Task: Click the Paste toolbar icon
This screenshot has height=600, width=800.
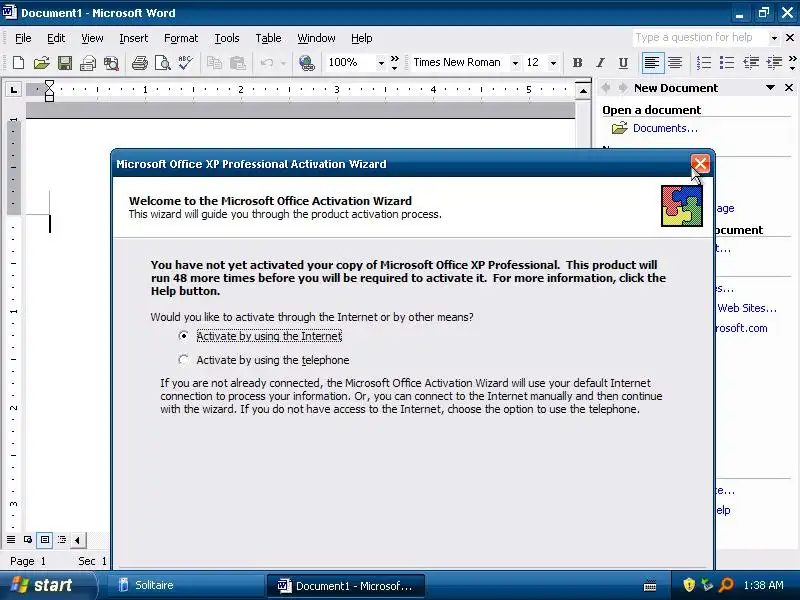Action: pyautogui.click(x=238, y=63)
